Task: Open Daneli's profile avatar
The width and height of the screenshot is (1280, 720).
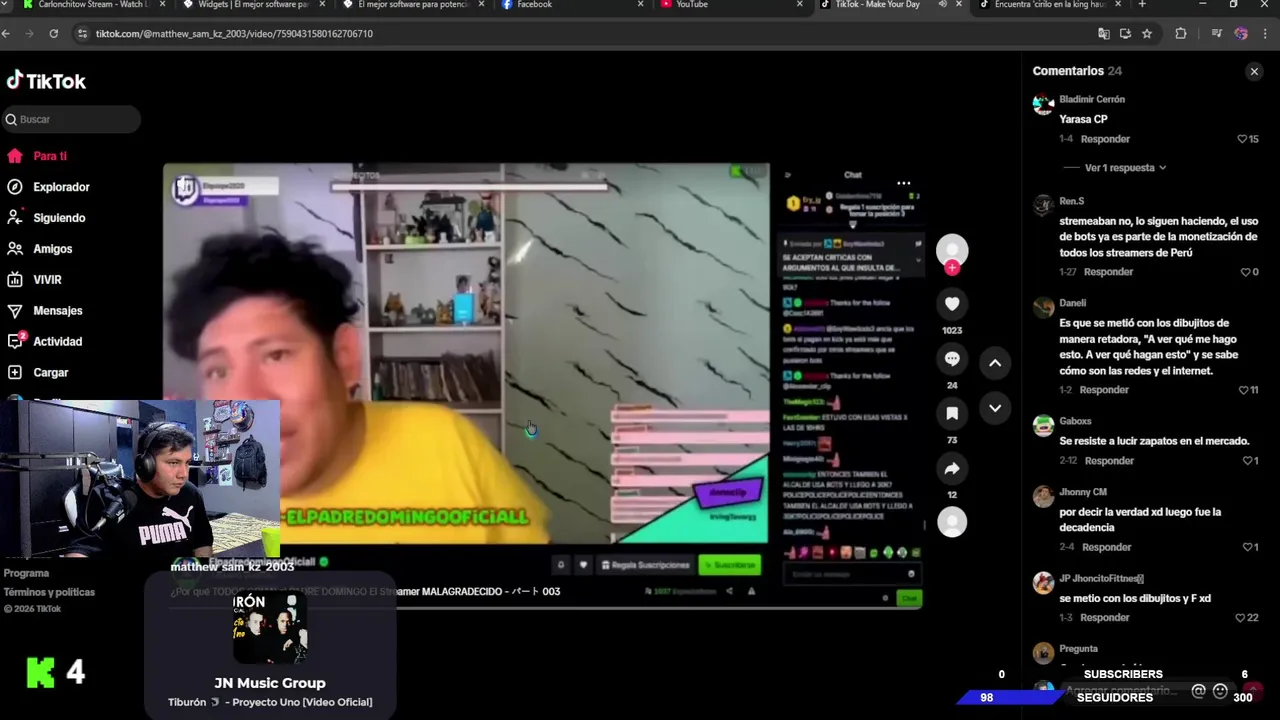Action: (1043, 307)
